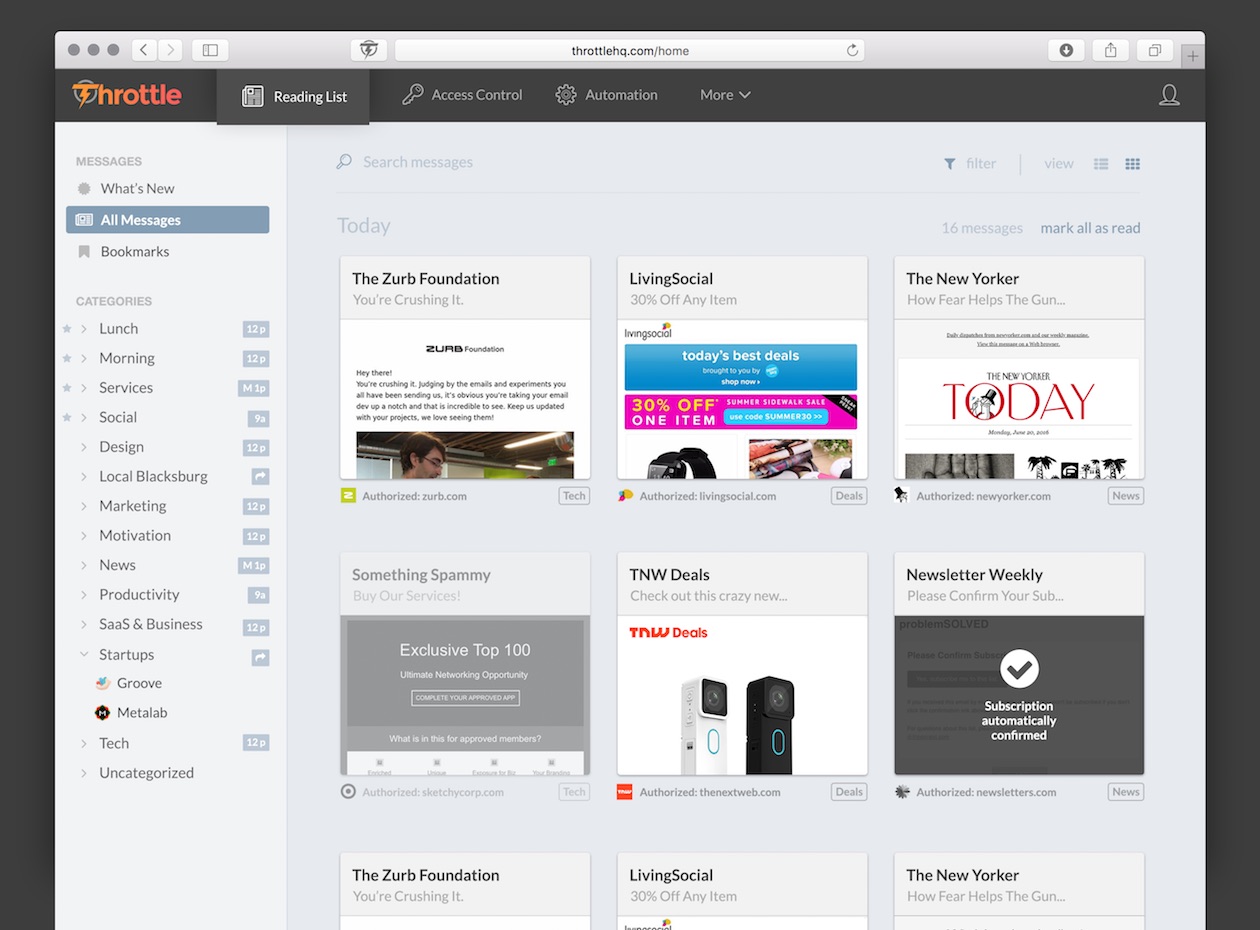Toggle Safari sidebar visibility button
The width and height of the screenshot is (1260, 930).
tap(210, 50)
